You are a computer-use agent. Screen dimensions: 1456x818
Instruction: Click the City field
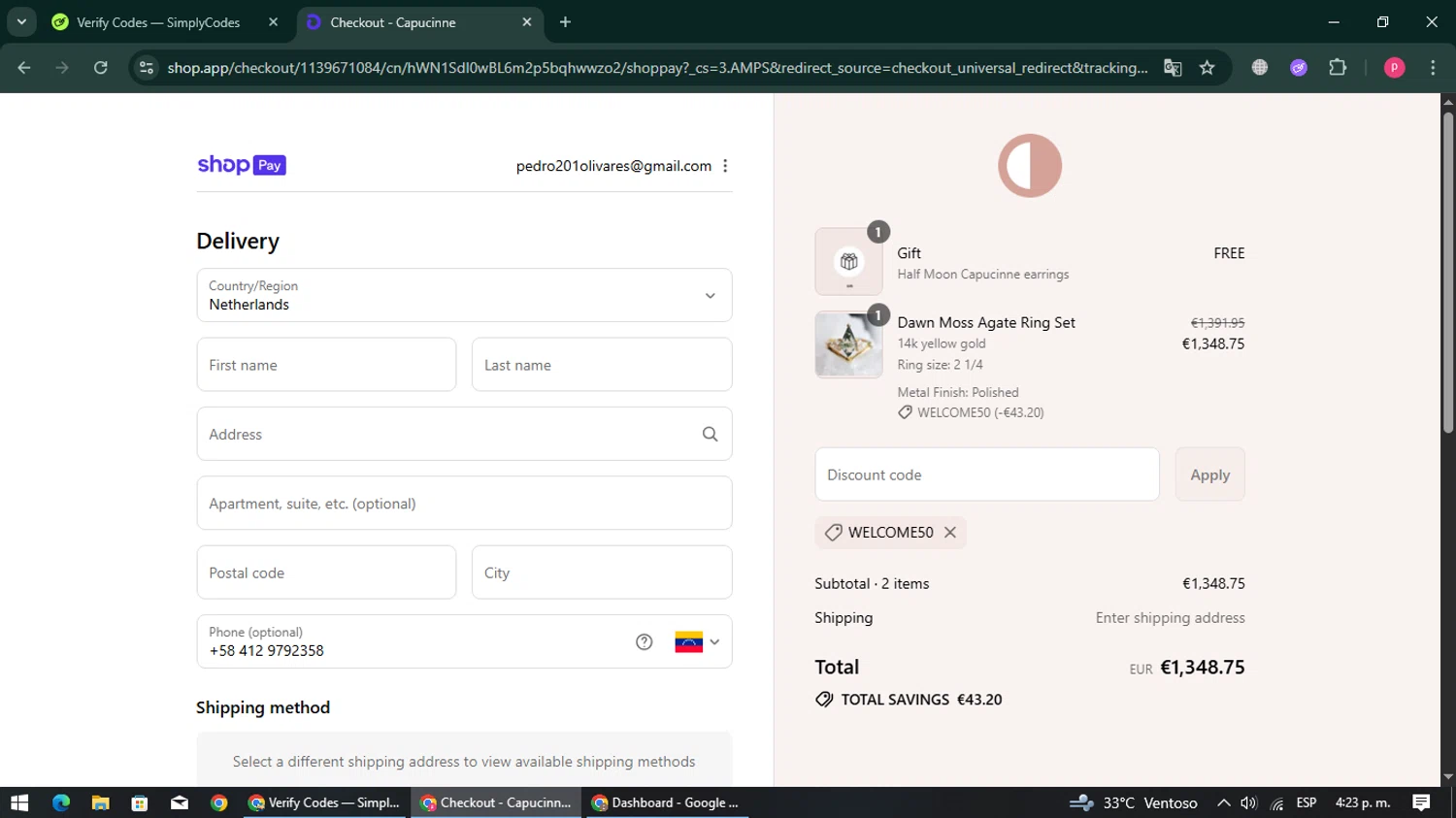point(602,573)
